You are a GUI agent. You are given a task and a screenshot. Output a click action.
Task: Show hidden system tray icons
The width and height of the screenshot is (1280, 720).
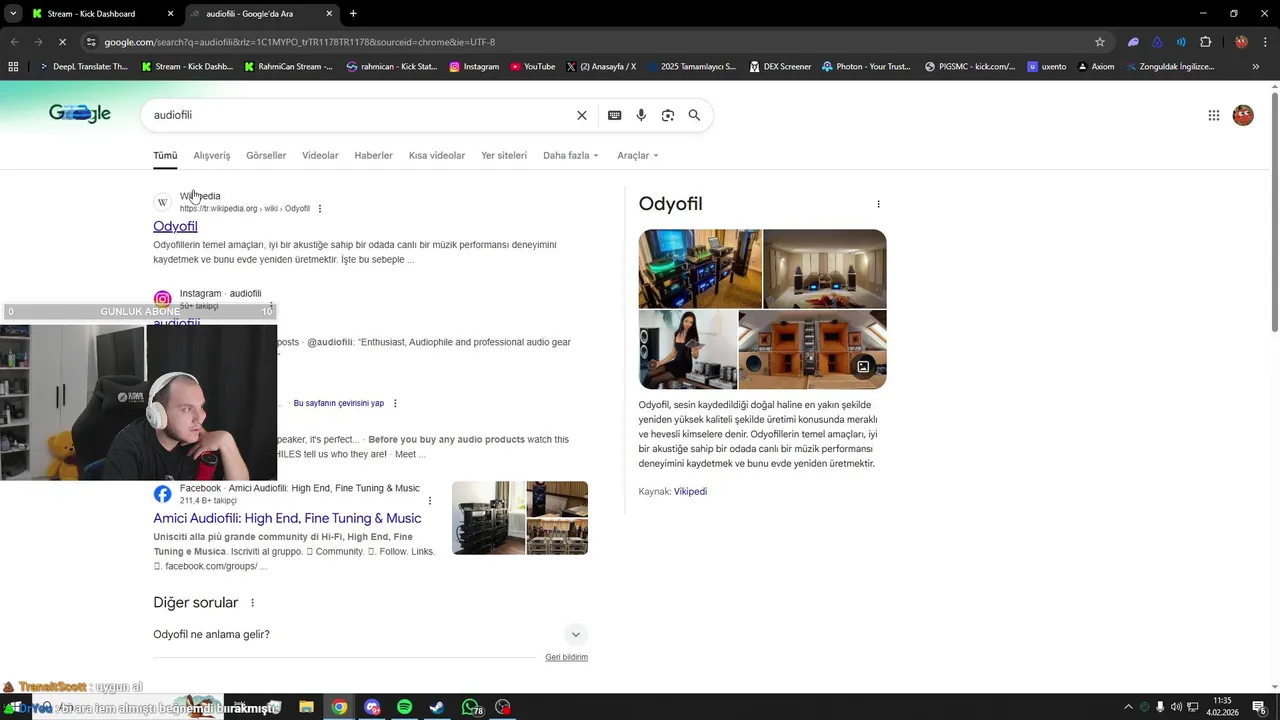(x=1128, y=707)
